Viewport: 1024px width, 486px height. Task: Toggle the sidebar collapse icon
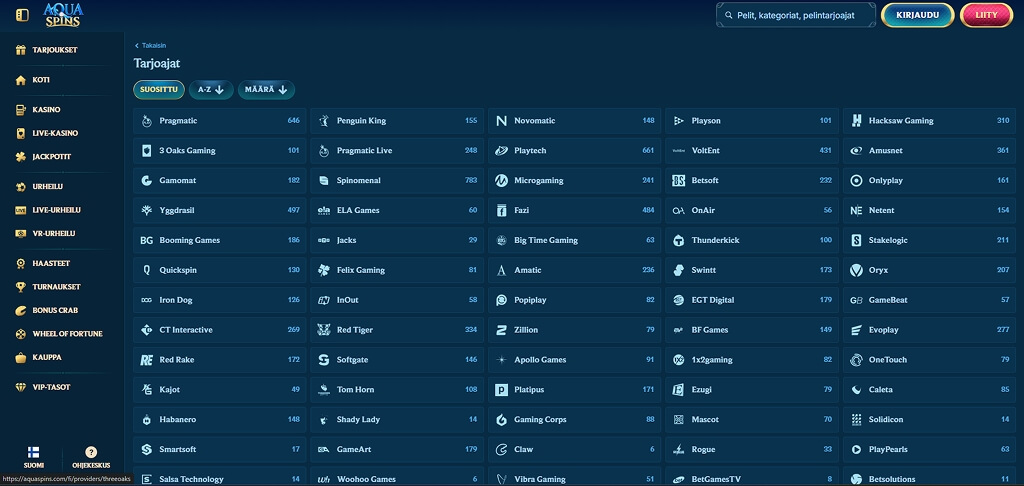click(x=22, y=14)
